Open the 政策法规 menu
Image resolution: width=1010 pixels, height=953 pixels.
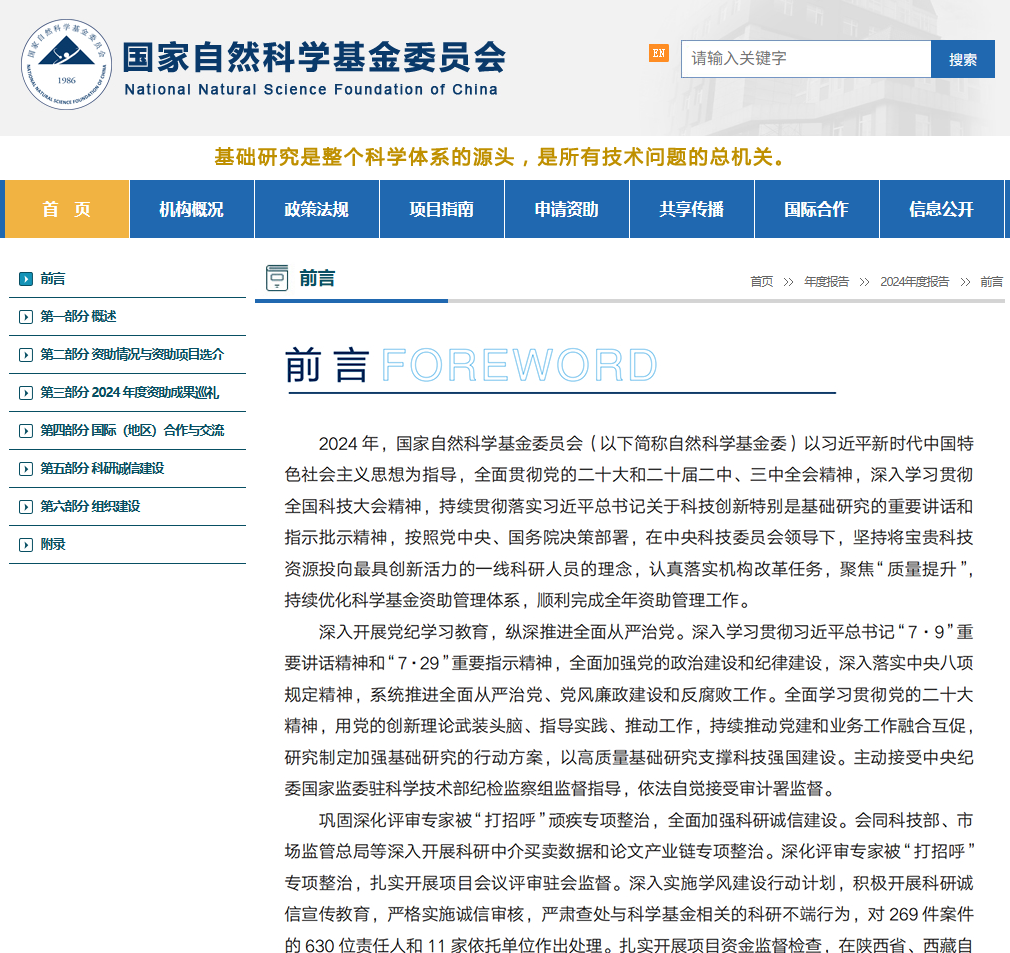click(x=316, y=208)
